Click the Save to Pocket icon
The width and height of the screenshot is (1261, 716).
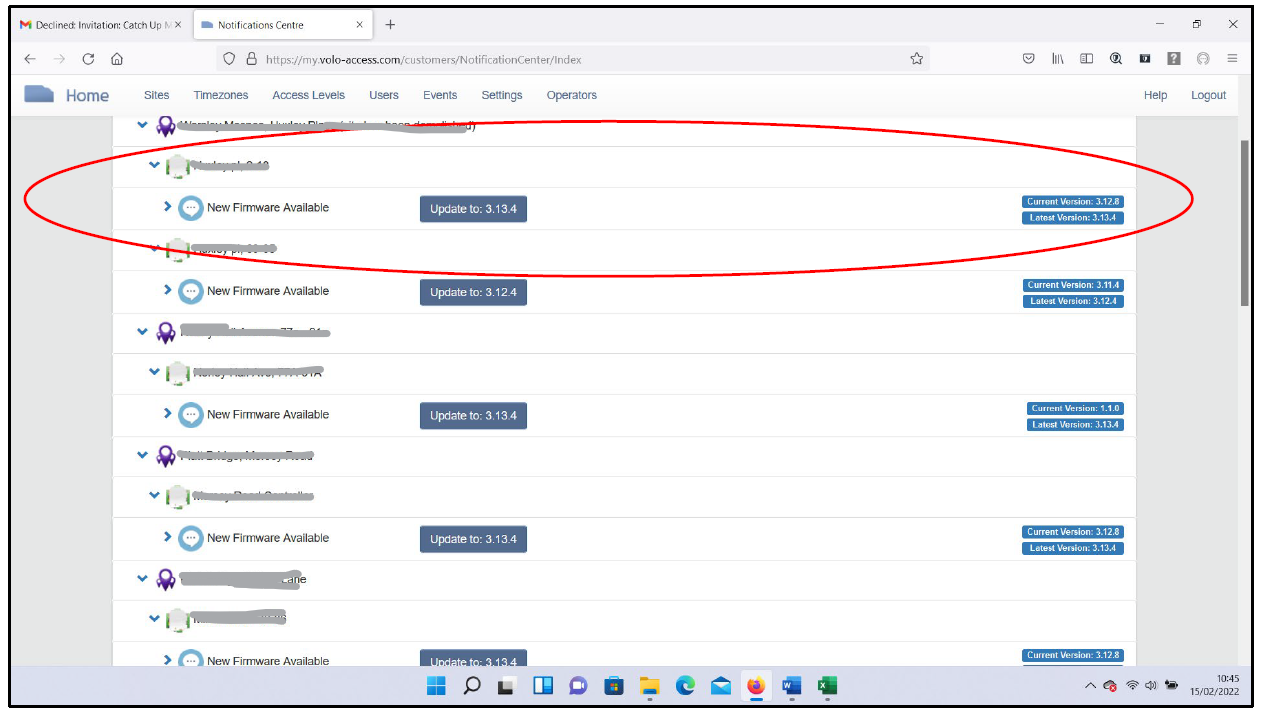point(1028,59)
